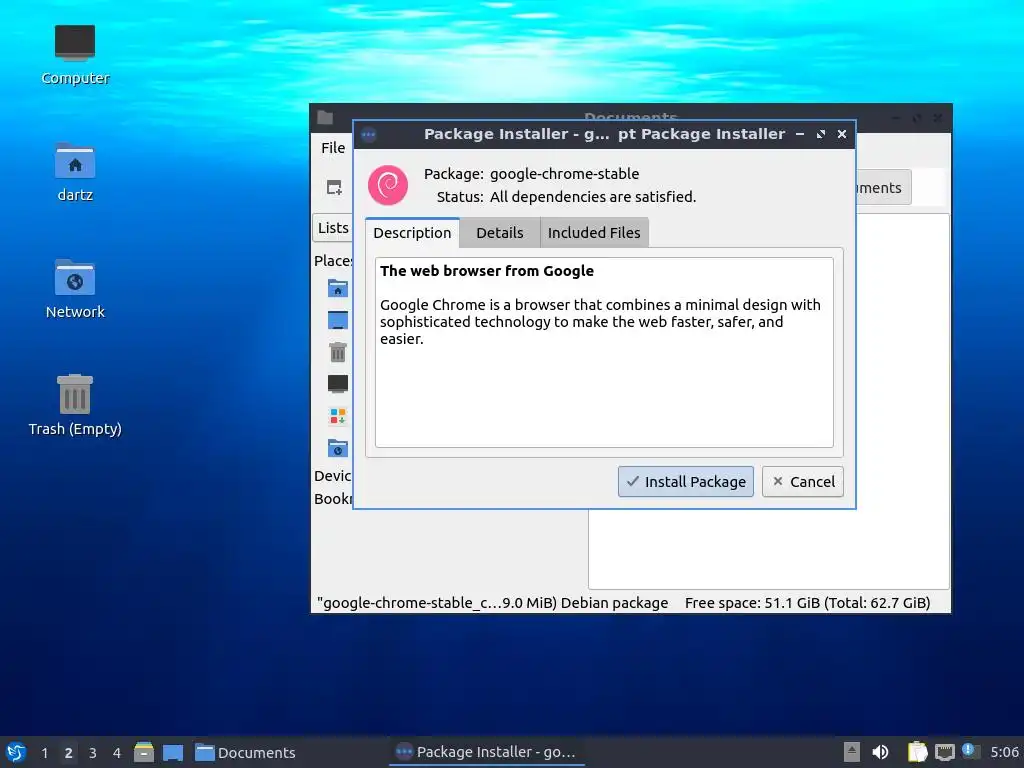Click the Bookmarks header in sidebar
This screenshot has height=768, width=1024.
pos(332,498)
